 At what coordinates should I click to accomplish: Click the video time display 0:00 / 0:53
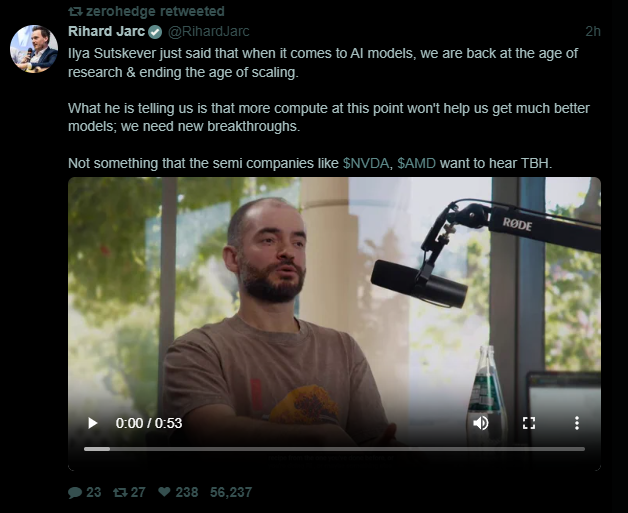149,423
